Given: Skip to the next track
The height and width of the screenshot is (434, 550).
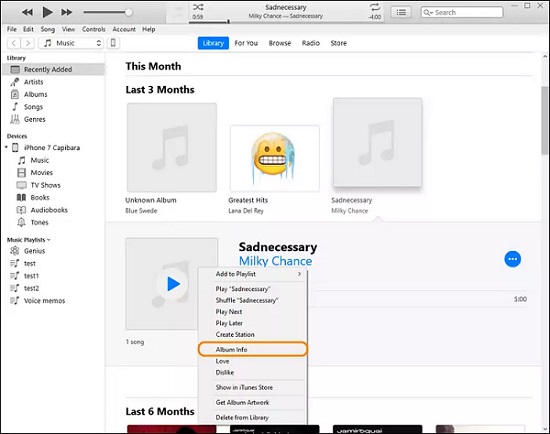Looking at the screenshot, I should click(67, 13).
